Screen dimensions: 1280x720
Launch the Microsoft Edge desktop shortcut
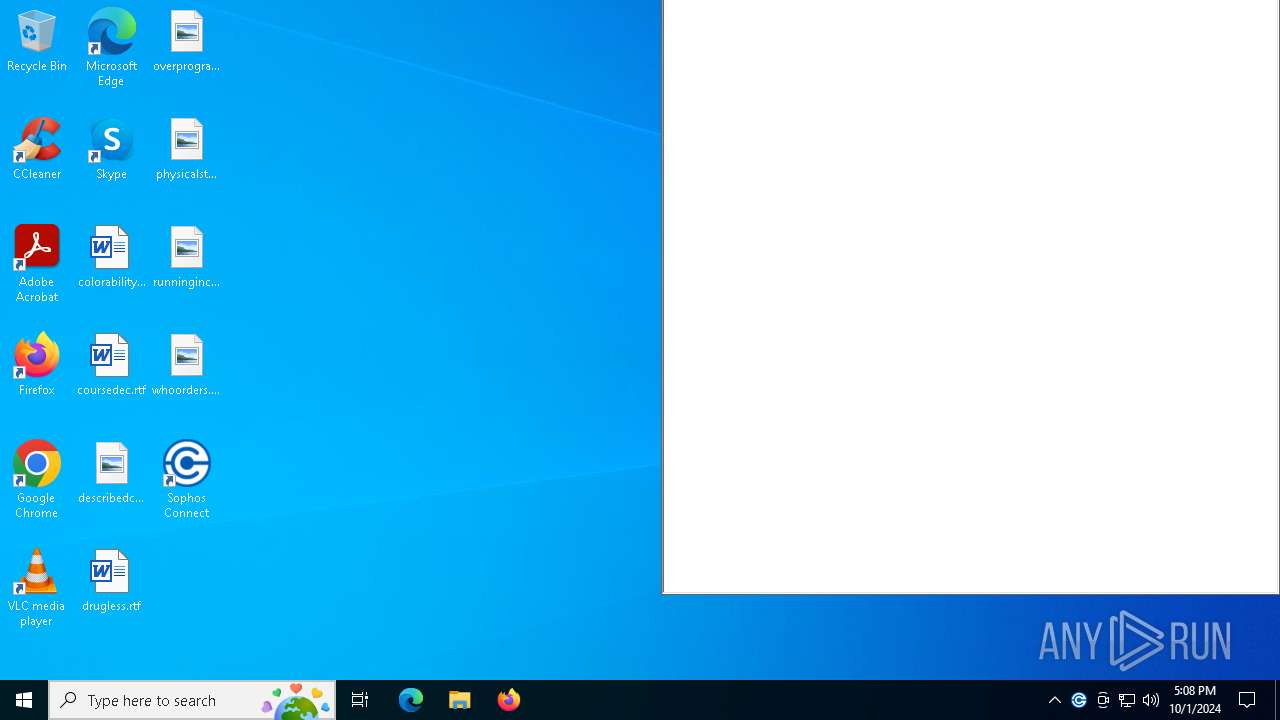click(111, 48)
